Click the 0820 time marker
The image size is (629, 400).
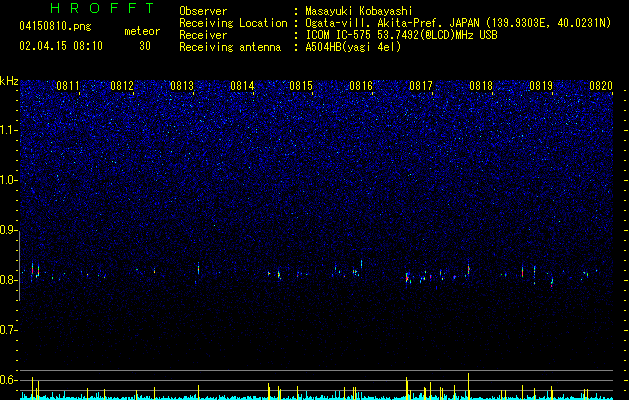[601, 86]
